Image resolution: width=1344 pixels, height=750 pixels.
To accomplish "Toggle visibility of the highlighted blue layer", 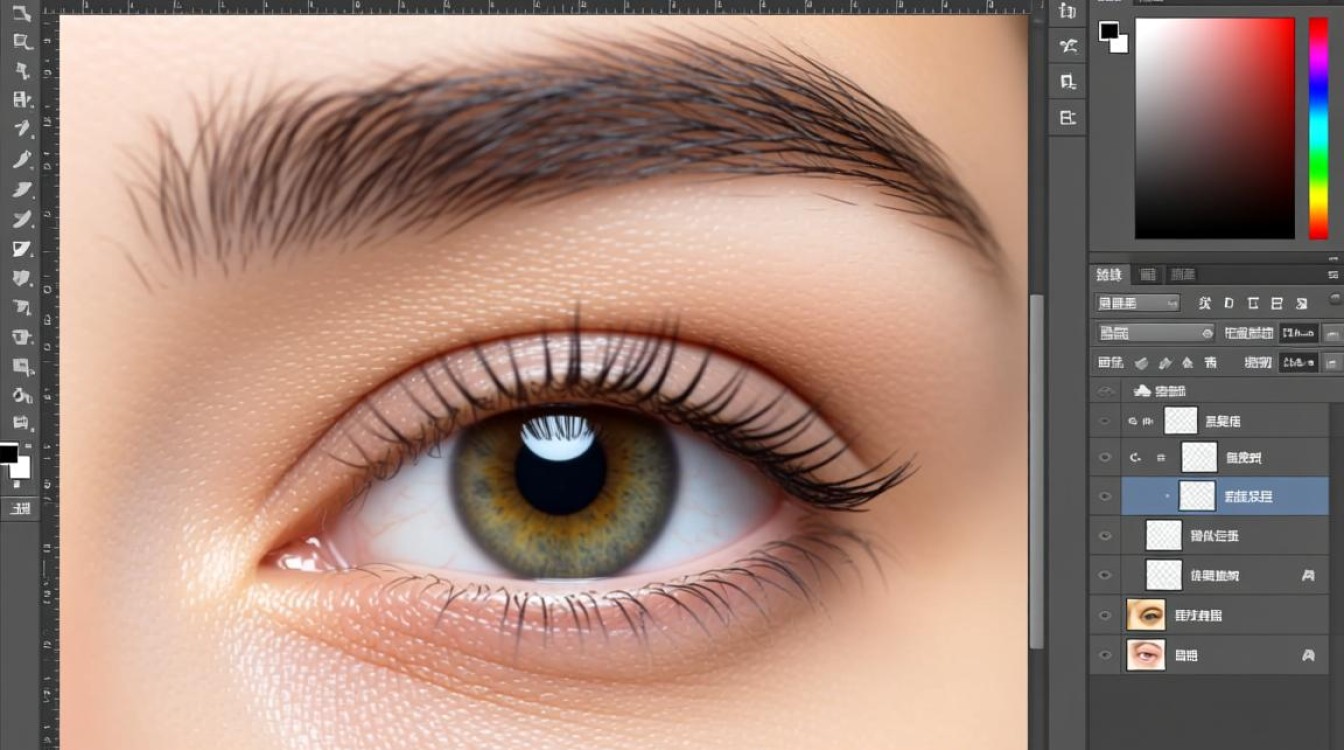I will (x=1105, y=496).
